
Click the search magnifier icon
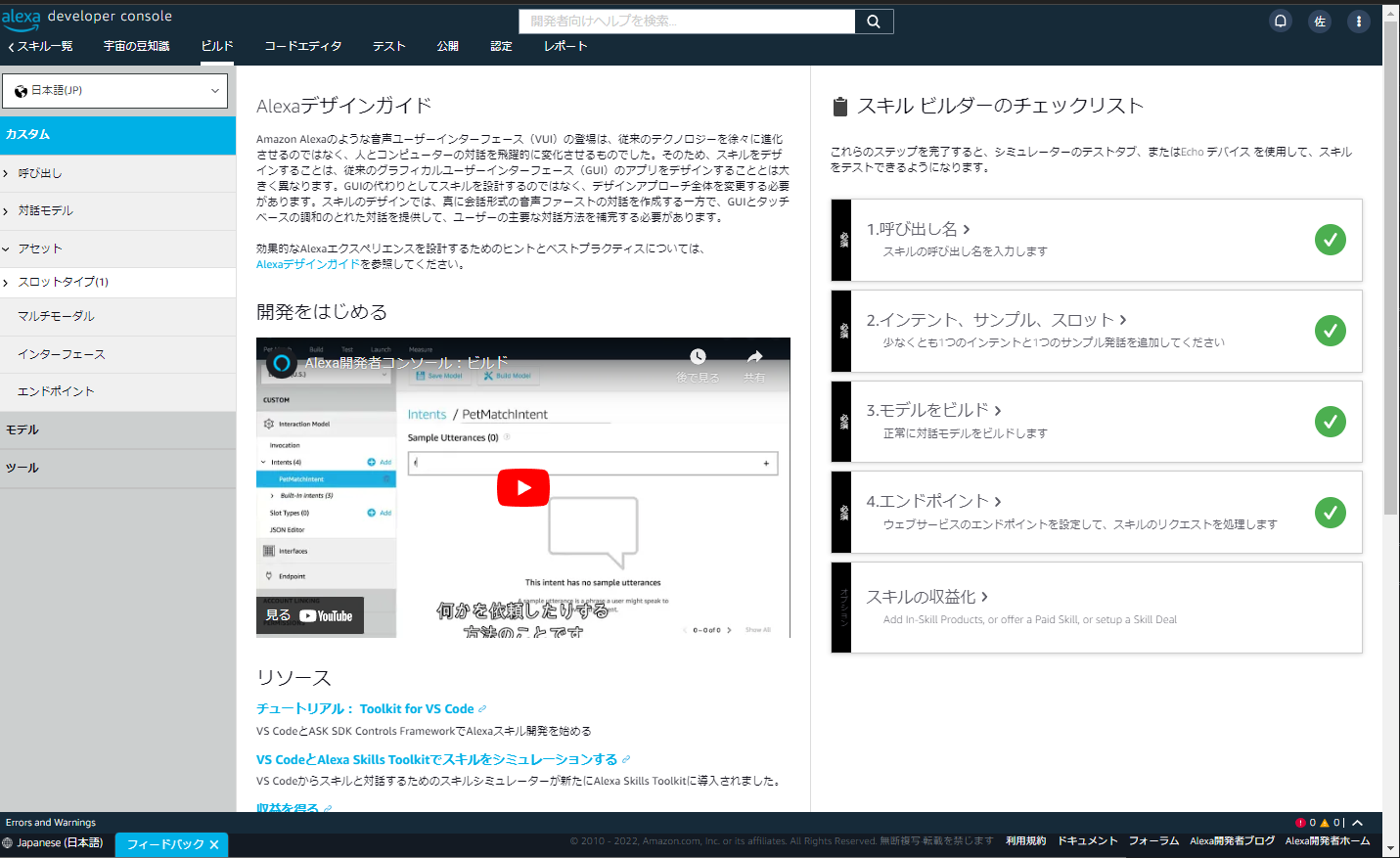(x=873, y=21)
